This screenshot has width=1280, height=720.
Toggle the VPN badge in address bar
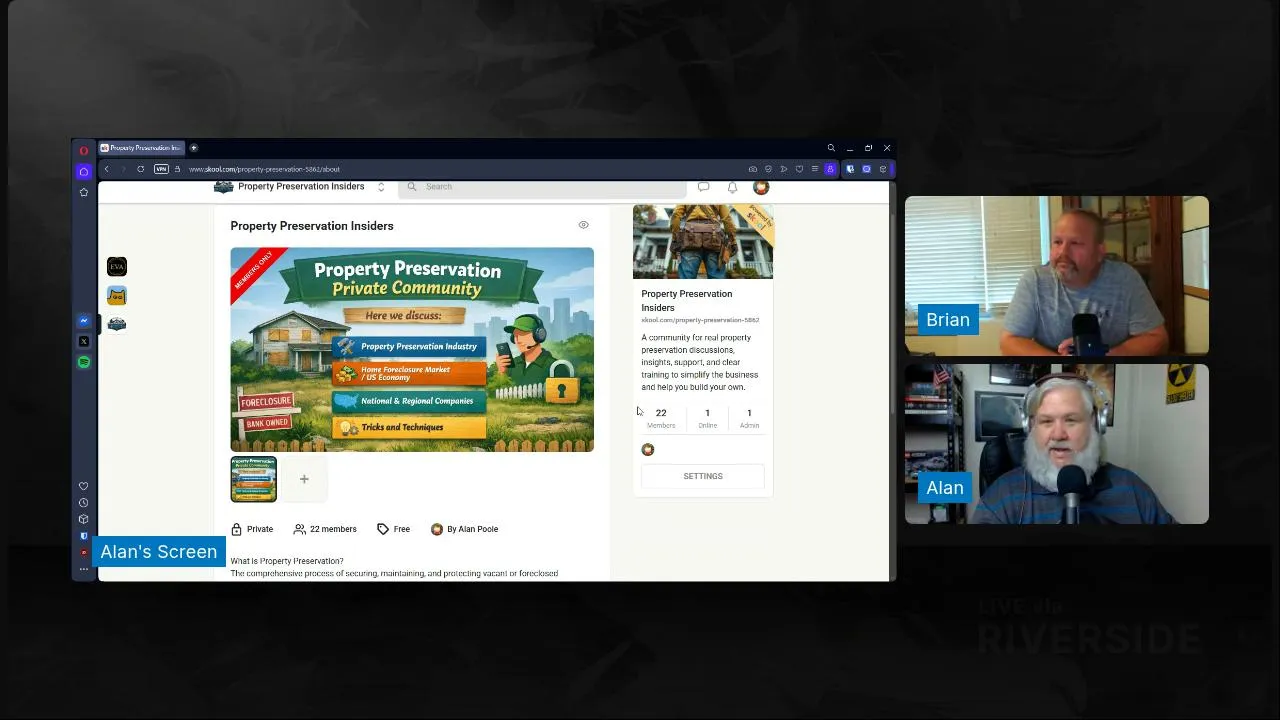pyautogui.click(x=161, y=169)
